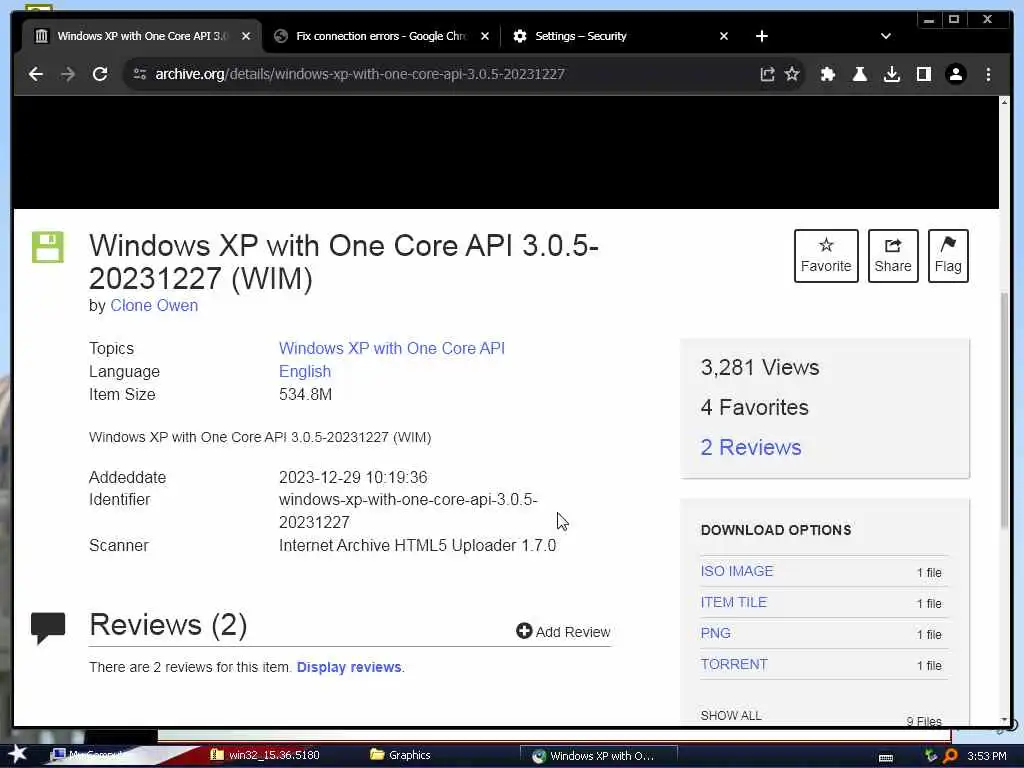
Task: Bookmark this page with the star icon
Action: point(792,74)
